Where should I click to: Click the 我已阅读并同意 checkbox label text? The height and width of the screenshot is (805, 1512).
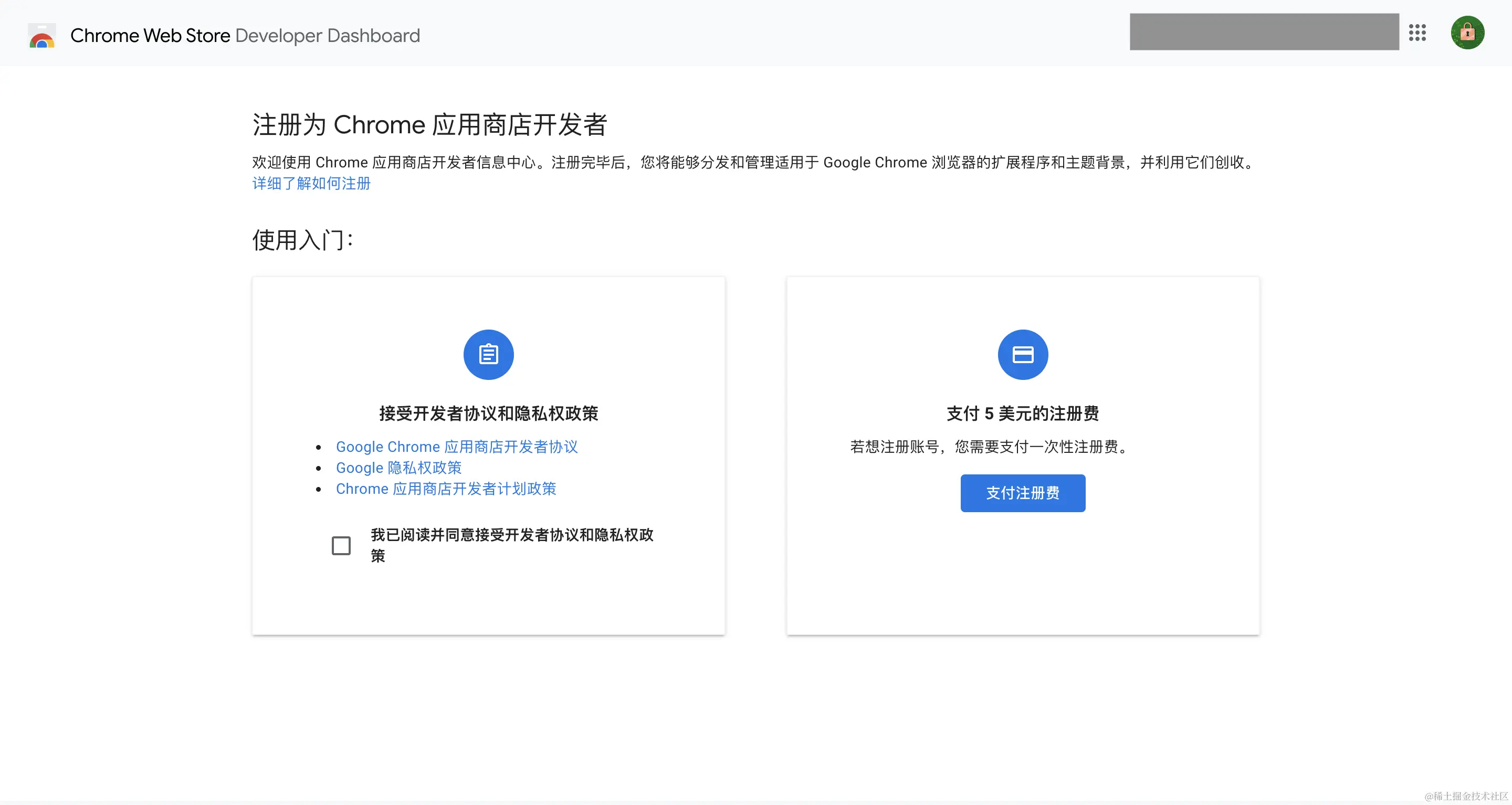coord(512,545)
